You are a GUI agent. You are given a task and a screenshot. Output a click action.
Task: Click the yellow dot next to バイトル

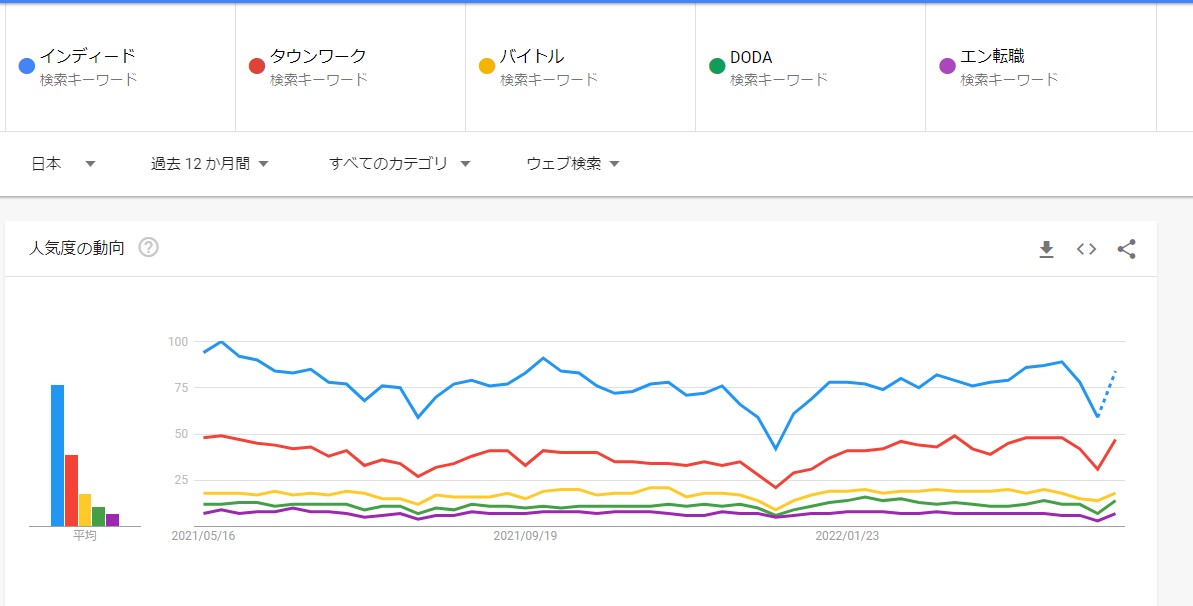click(x=487, y=66)
